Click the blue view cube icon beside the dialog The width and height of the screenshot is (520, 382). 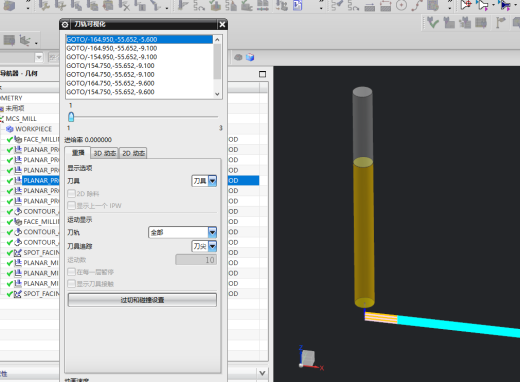pyautogui.click(x=250, y=57)
